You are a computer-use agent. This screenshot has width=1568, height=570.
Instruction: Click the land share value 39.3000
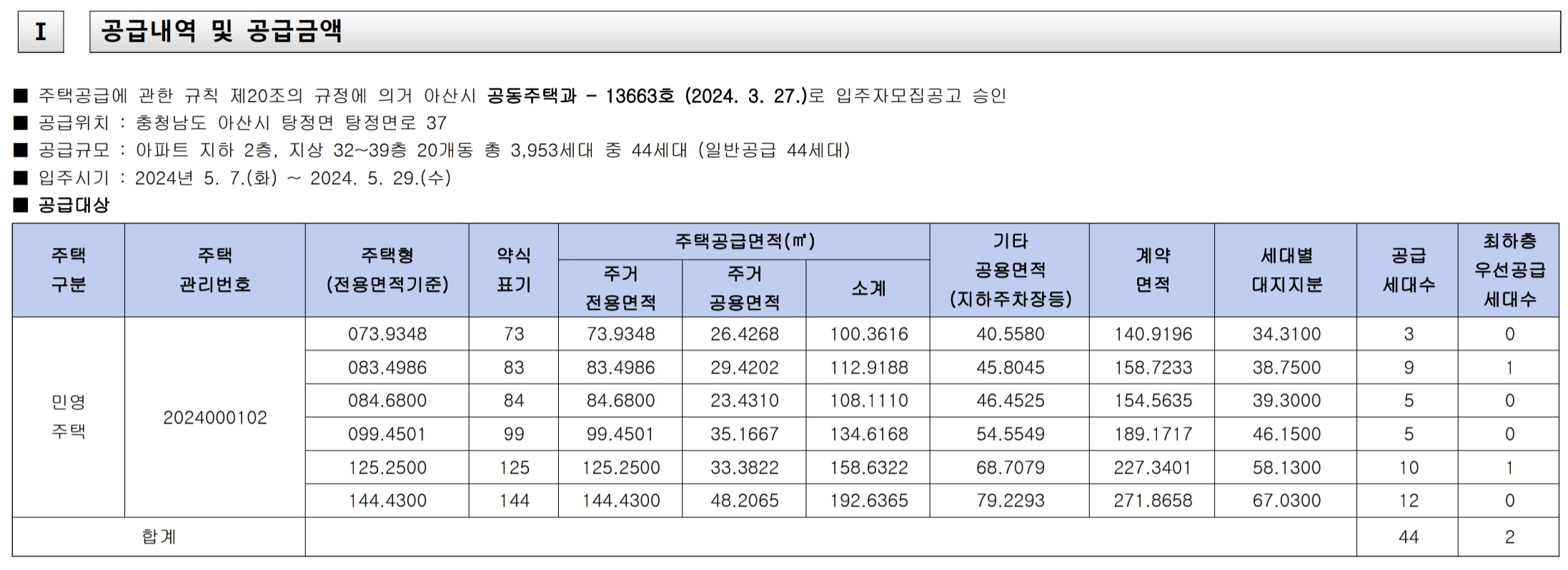coord(1286,401)
